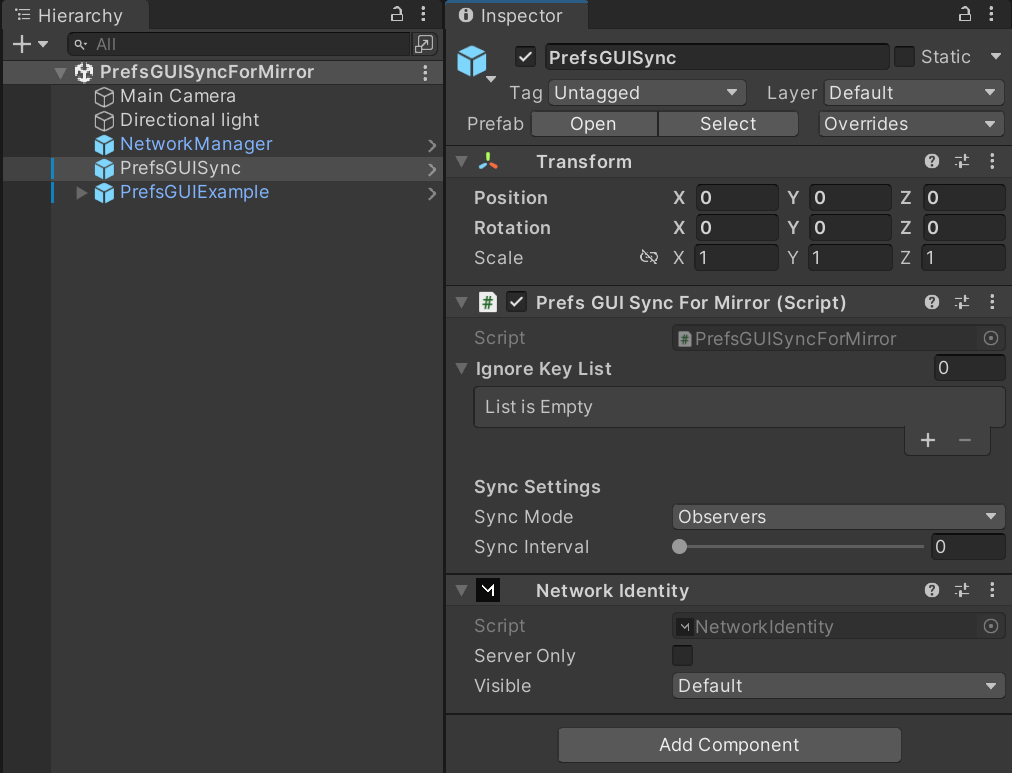Image resolution: width=1012 pixels, height=773 pixels.
Task: Open Visible dropdown (Default)
Action: 838,686
